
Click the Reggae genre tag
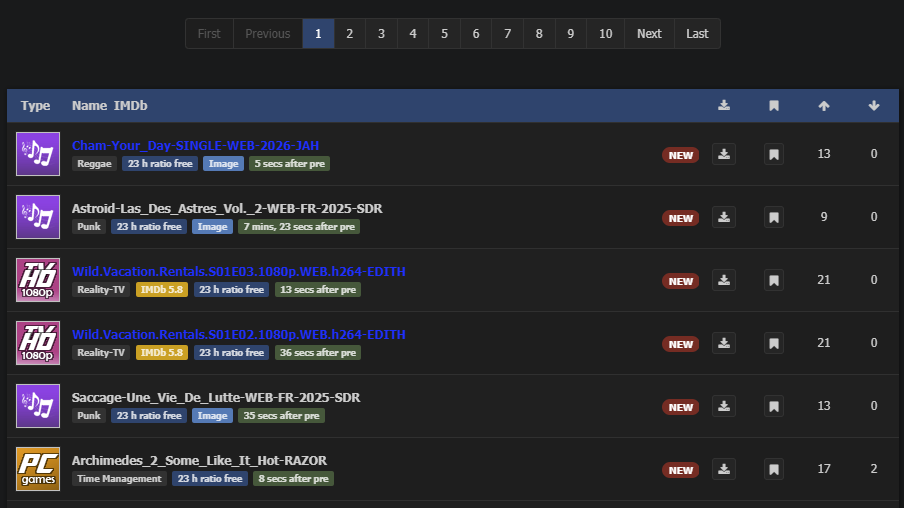point(94,164)
